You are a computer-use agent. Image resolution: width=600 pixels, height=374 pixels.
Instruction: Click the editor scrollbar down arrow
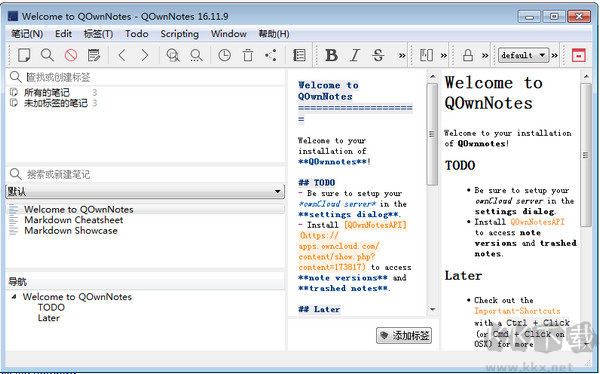pos(432,309)
